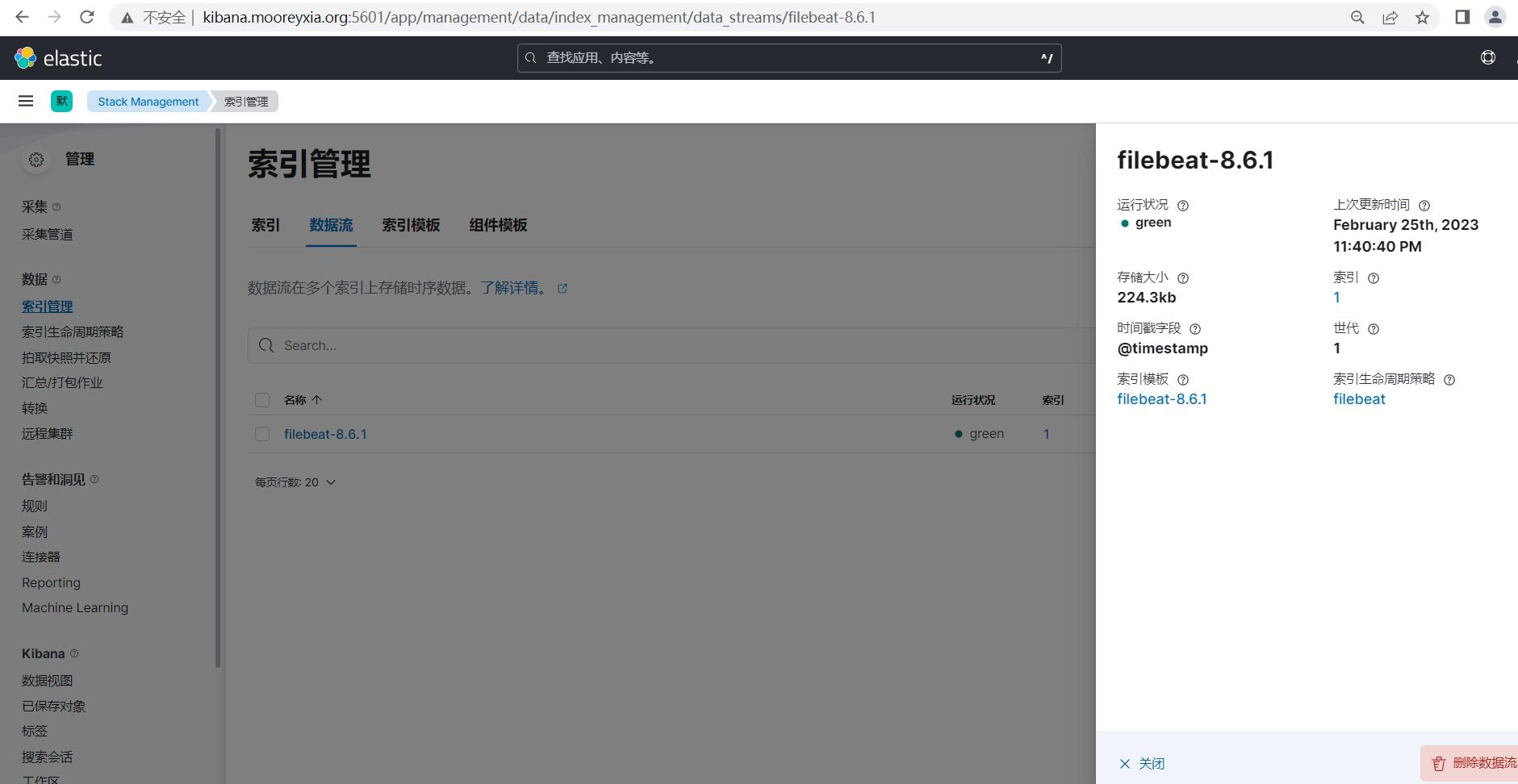Toggle the select-all checkbox in table header

click(262, 400)
